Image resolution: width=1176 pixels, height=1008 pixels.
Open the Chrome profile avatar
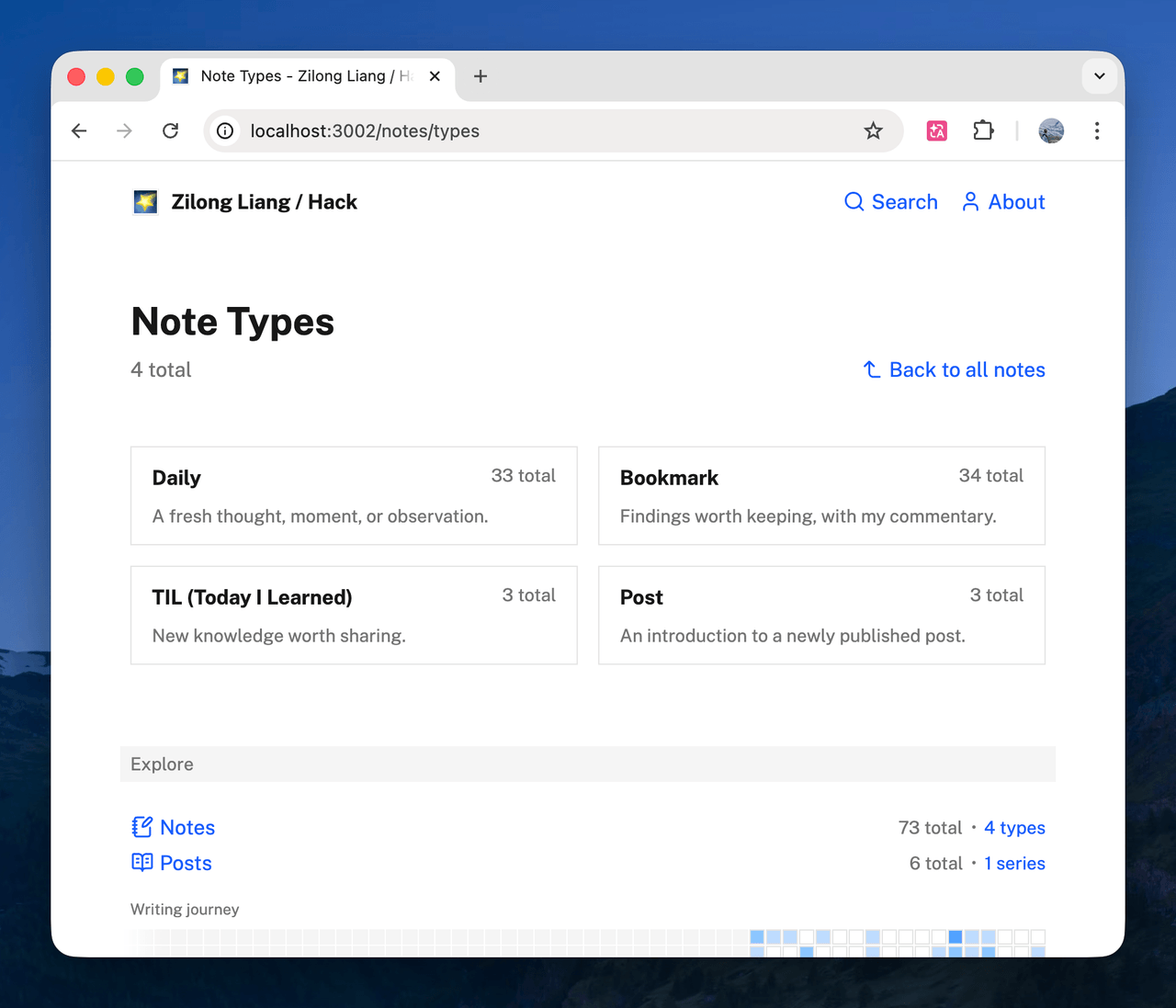(x=1051, y=130)
